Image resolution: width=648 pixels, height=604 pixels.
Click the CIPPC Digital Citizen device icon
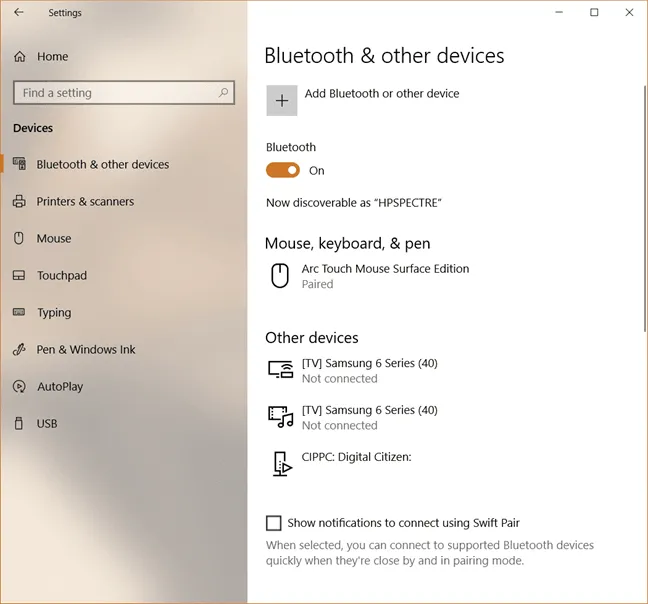[281, 463]
